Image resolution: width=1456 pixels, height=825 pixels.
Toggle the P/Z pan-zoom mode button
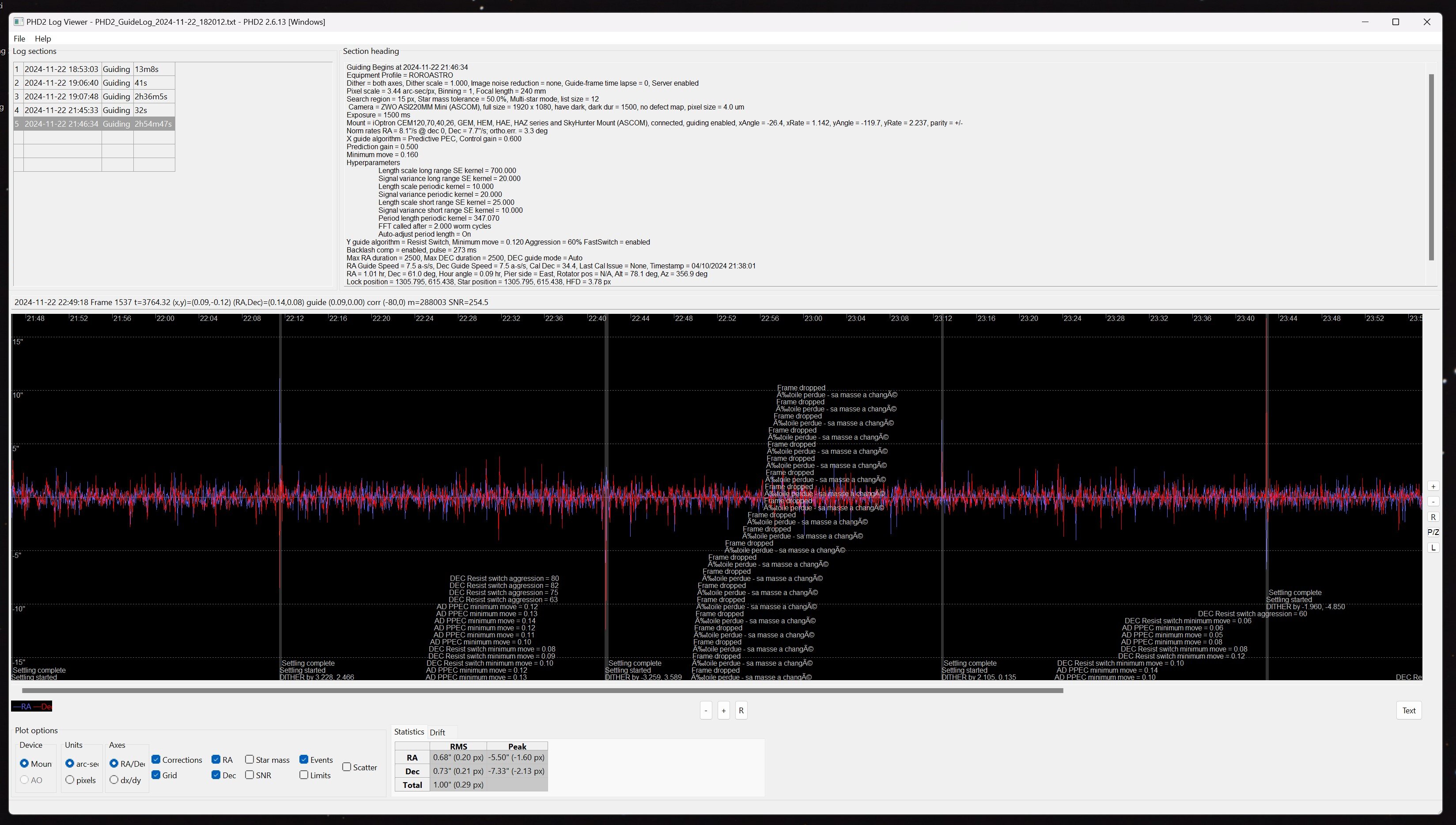pos(1433,533)
